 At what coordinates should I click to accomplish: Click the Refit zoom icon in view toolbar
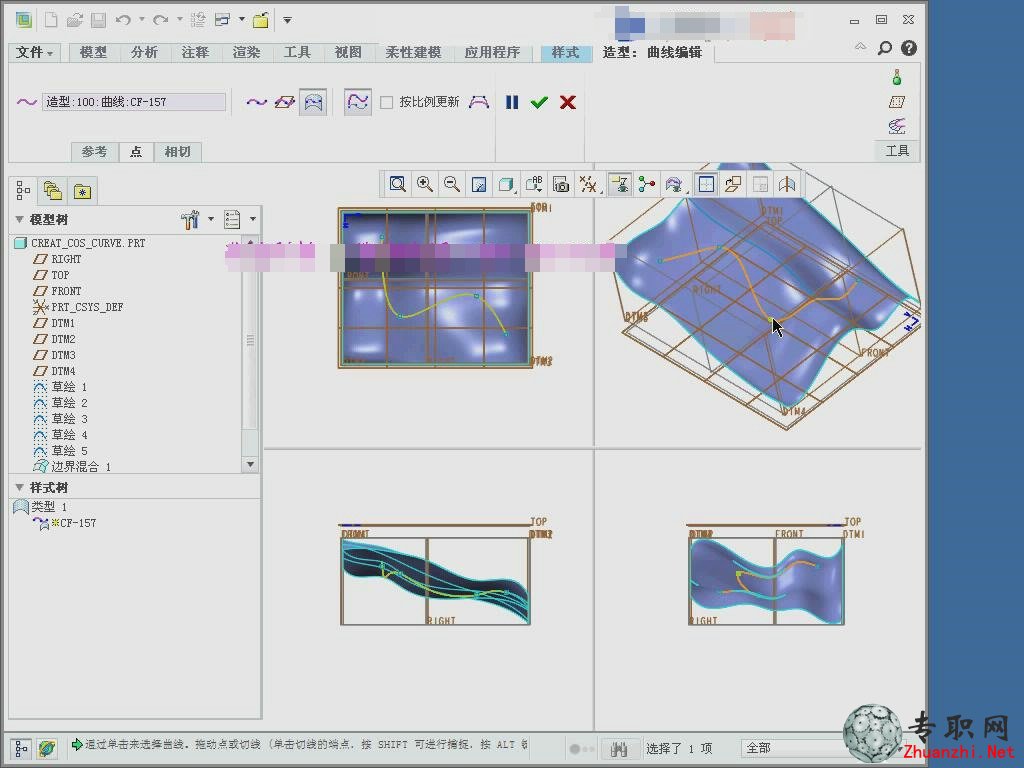click(398, 184)
